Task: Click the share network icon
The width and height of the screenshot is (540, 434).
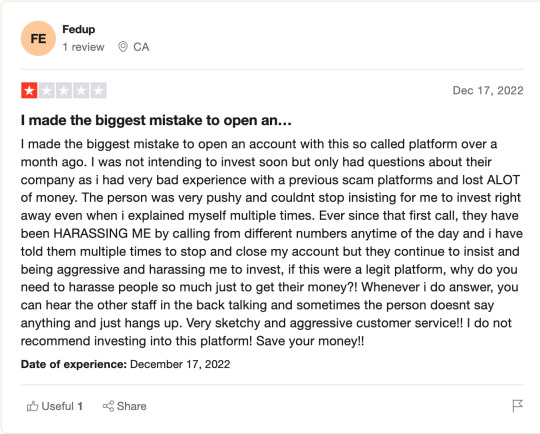Action: point(108,406)
